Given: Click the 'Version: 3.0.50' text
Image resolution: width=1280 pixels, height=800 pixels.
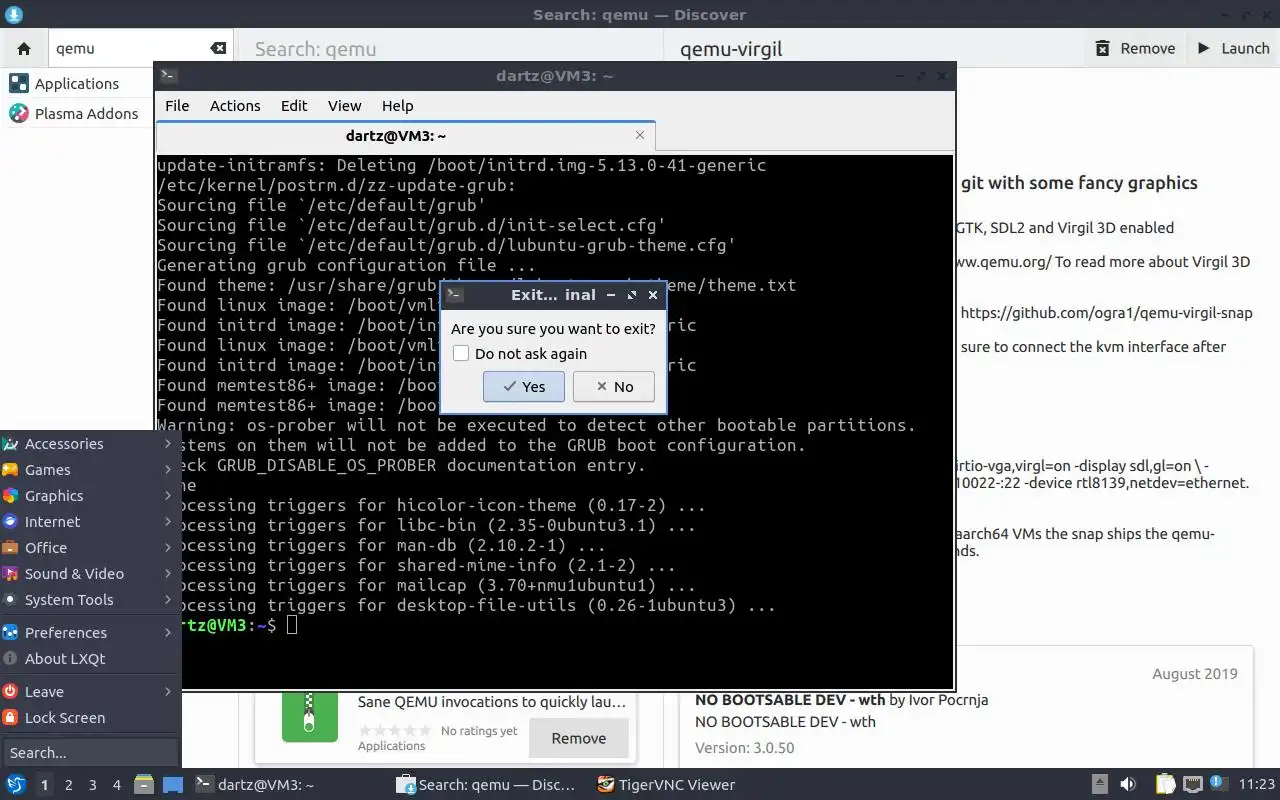Looking at the screenshot, I should (744, 748).
